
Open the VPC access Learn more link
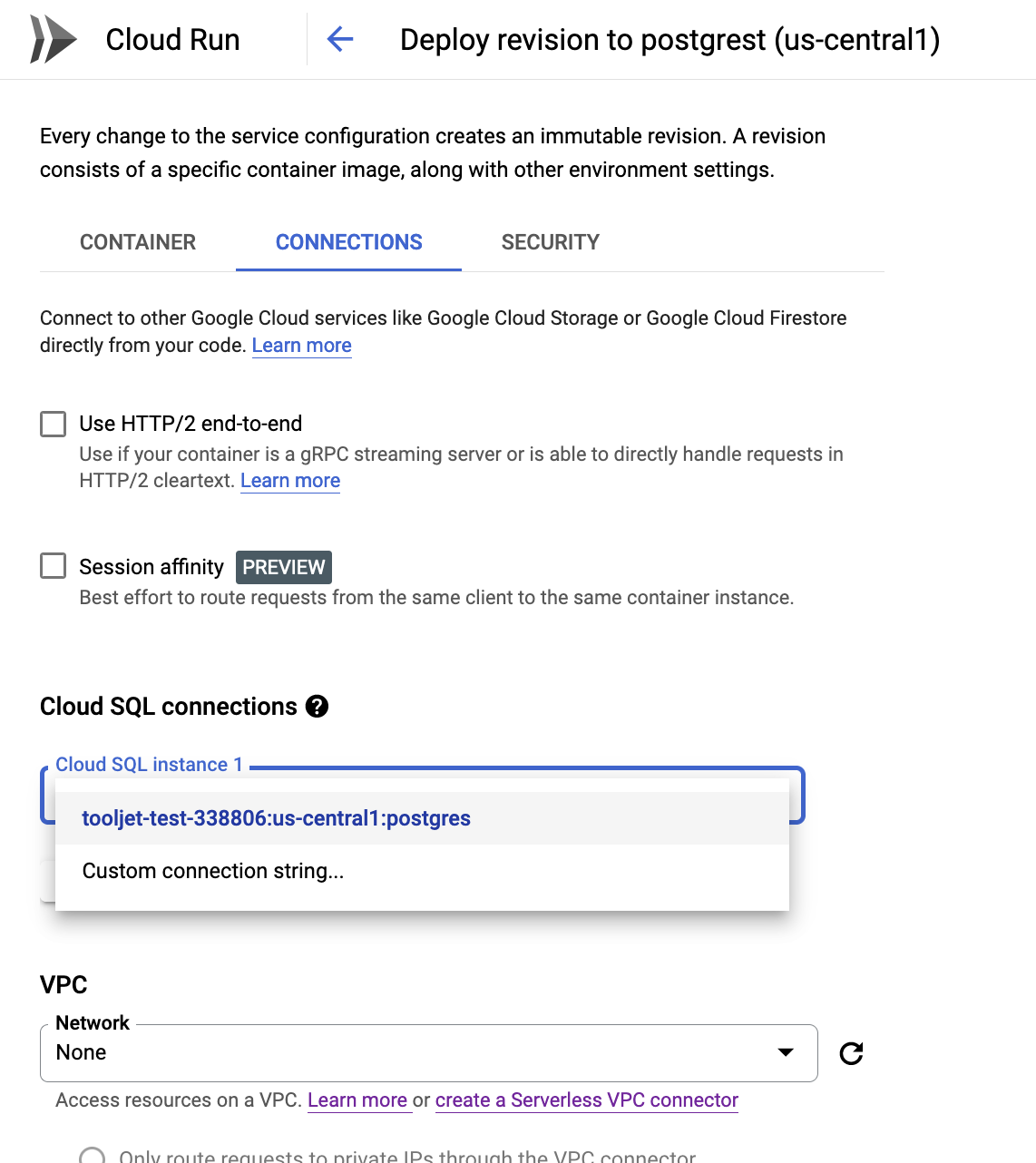click(x=357, y=1100)
